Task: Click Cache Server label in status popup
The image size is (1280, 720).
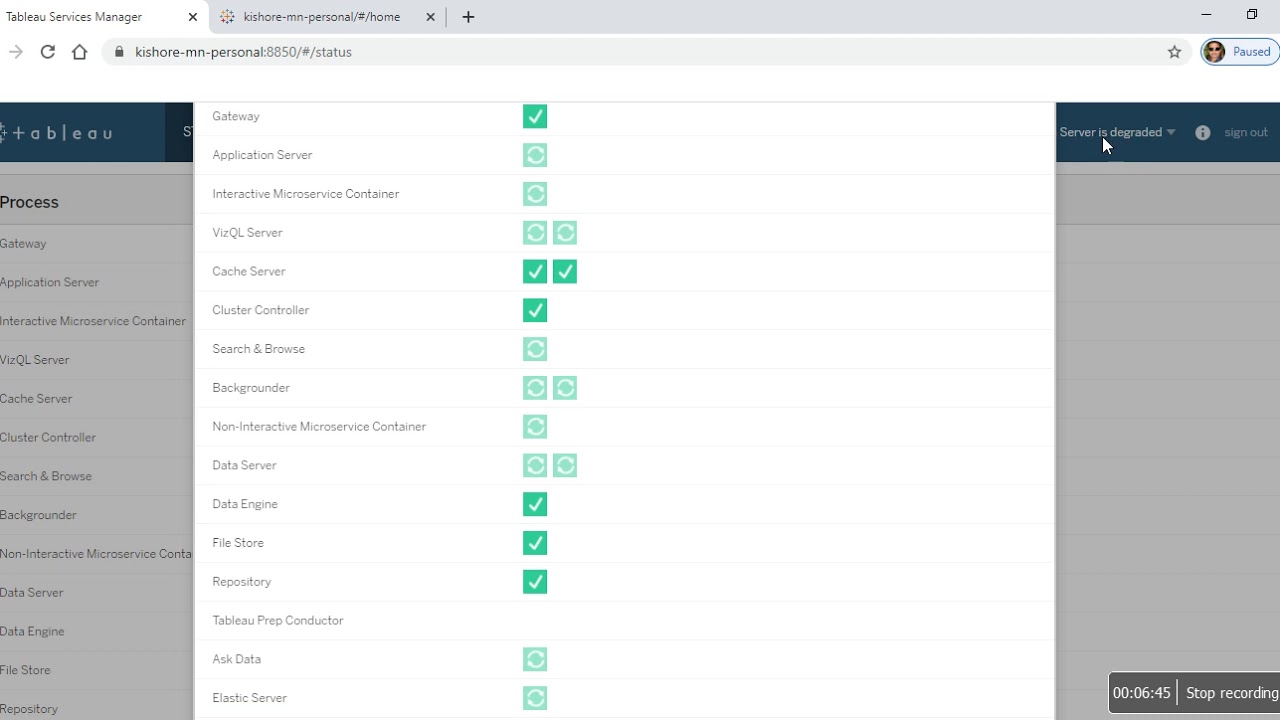Action: tap(249, 272)
